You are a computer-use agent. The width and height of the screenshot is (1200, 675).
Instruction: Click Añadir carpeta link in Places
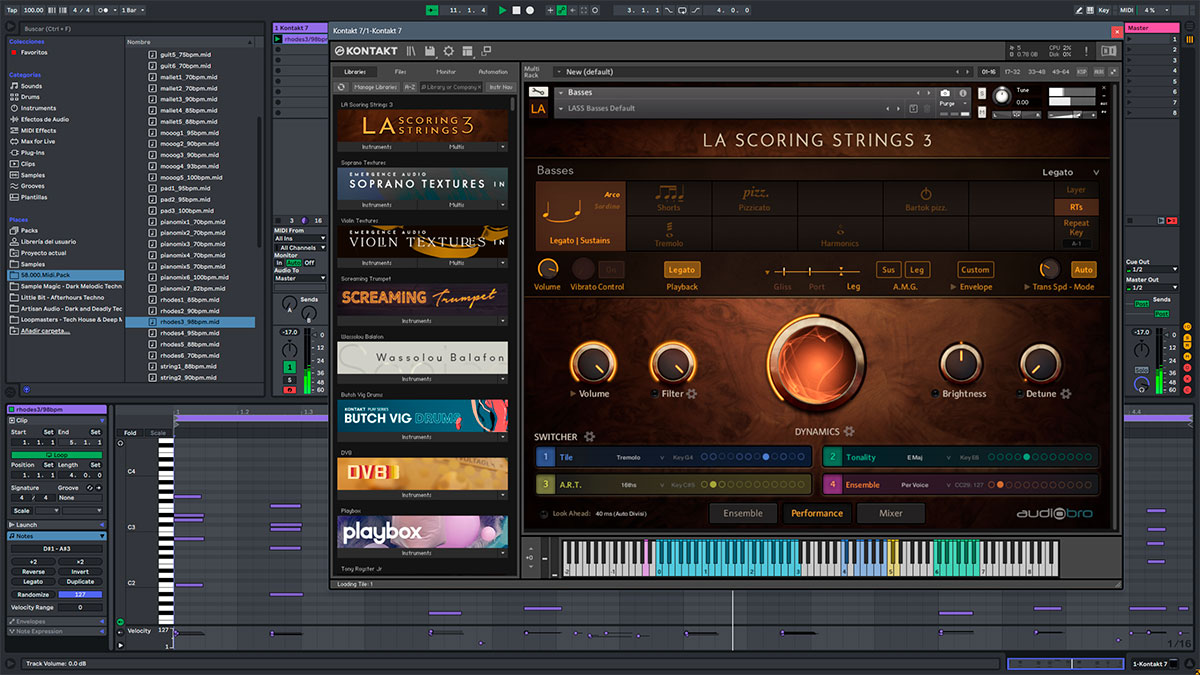coord(46,330)
